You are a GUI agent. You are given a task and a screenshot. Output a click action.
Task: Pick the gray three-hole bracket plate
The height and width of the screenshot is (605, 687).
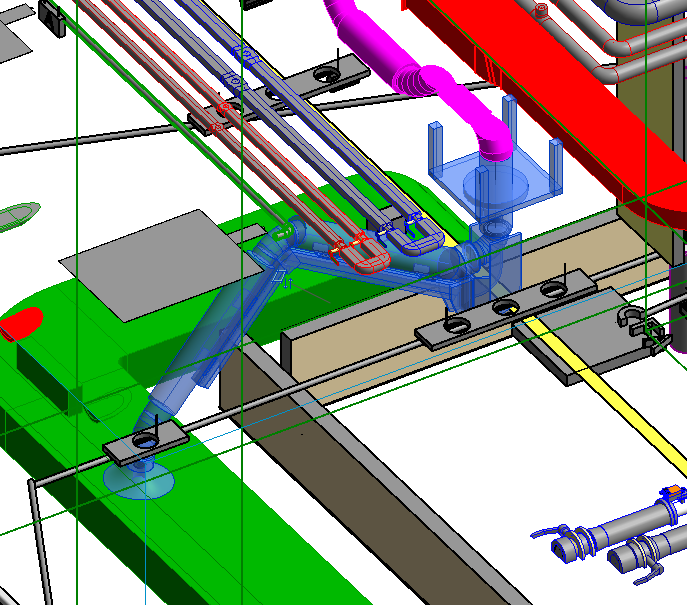point(506,309)
